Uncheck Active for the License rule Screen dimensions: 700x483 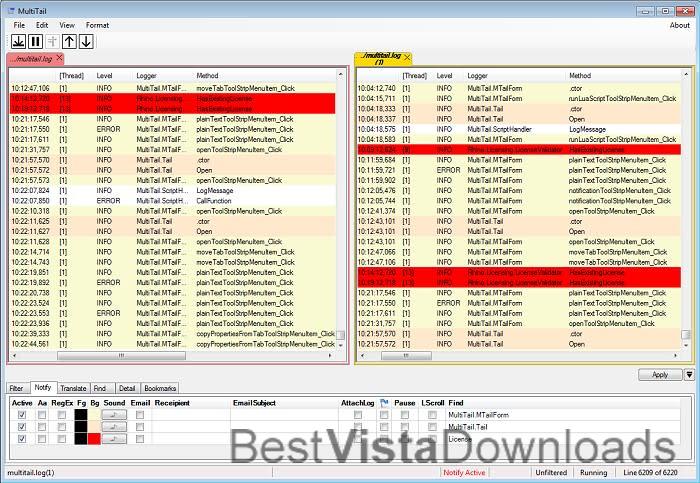point(21,439)
